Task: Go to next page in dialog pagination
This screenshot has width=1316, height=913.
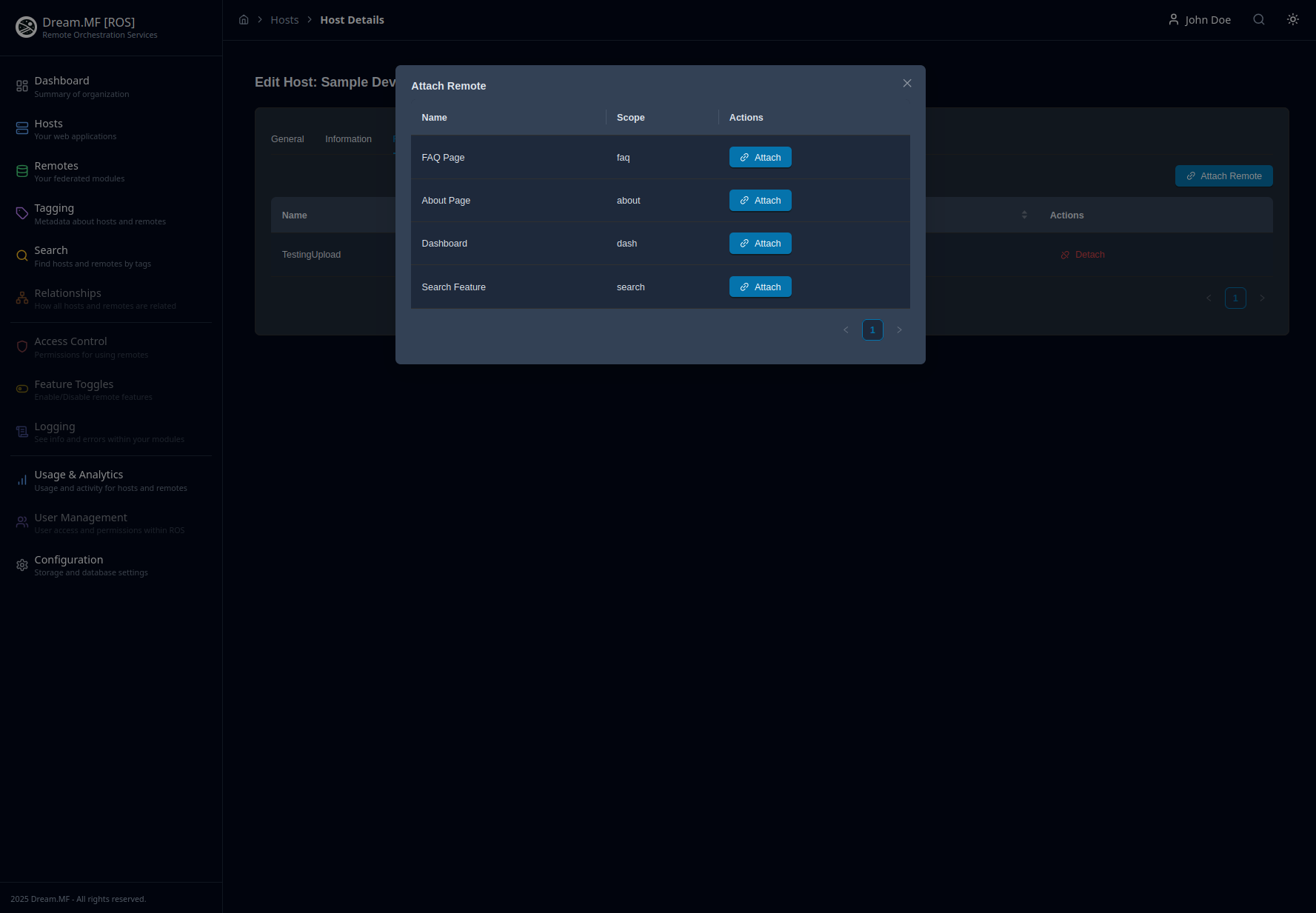Action: [x=899, y=330]
